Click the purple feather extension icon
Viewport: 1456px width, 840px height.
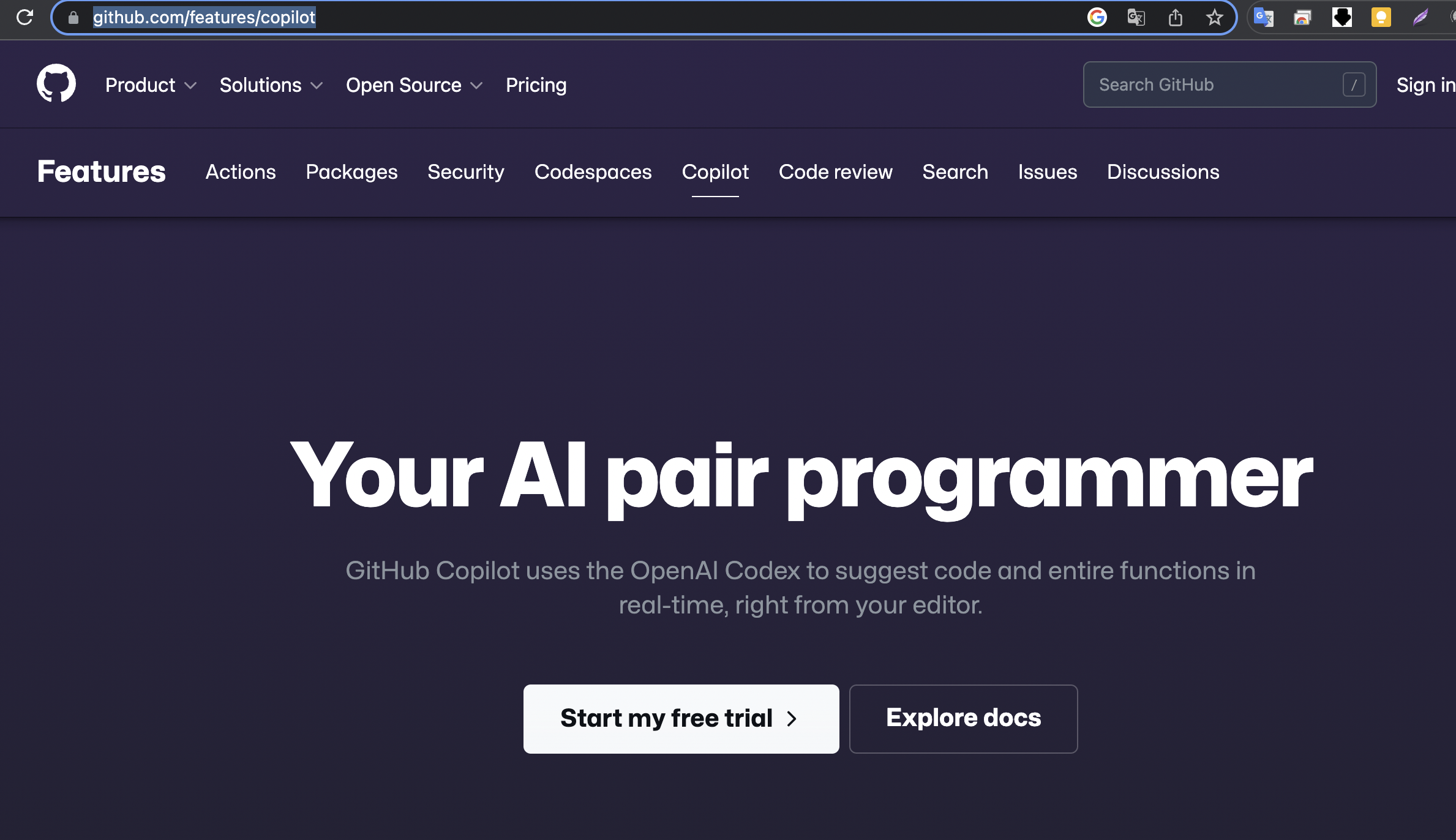pos(1420,17)
